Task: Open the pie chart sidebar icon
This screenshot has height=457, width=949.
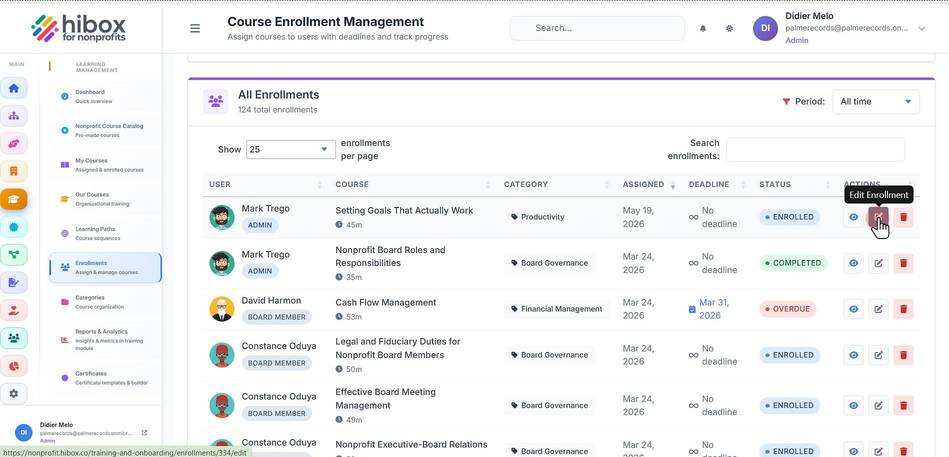Action: coord(14,366)
